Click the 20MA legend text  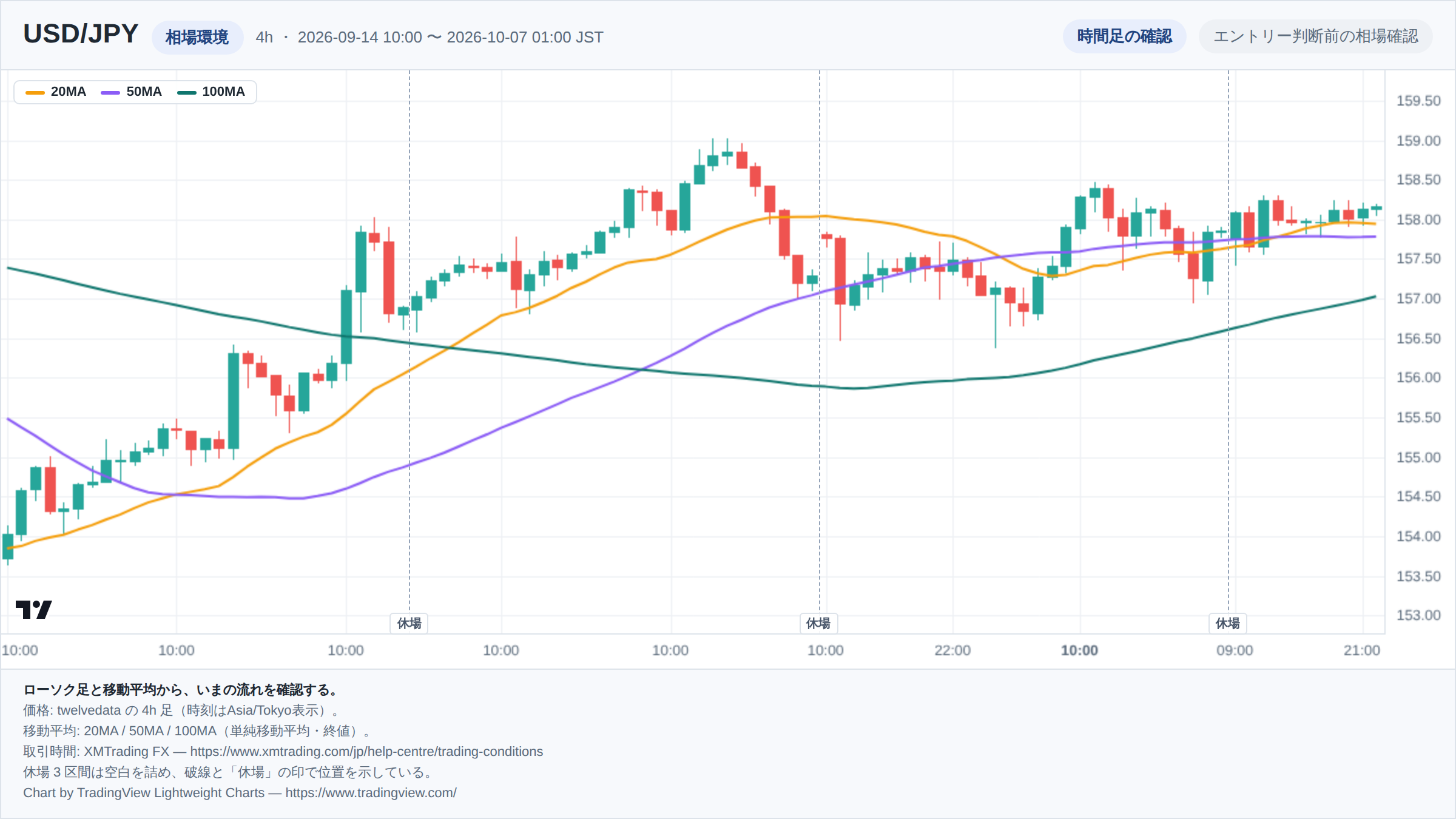click(69, 92)
